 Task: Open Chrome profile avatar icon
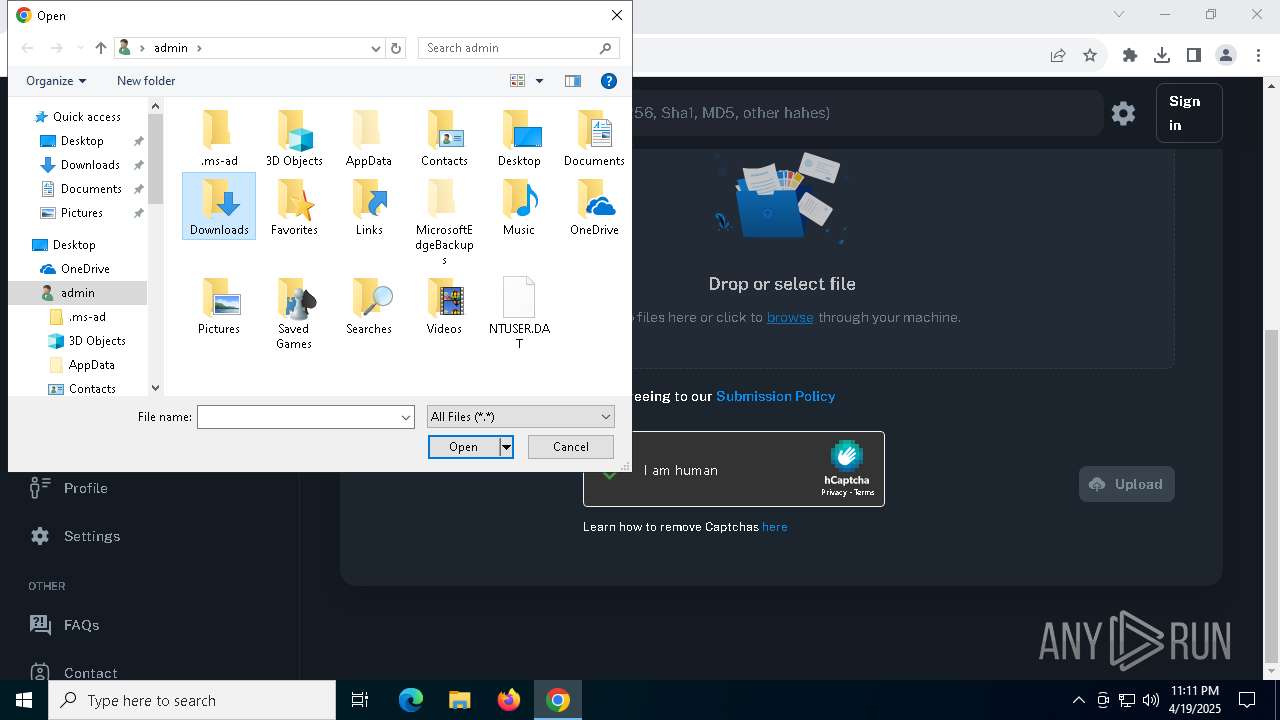pos(1226,55)
